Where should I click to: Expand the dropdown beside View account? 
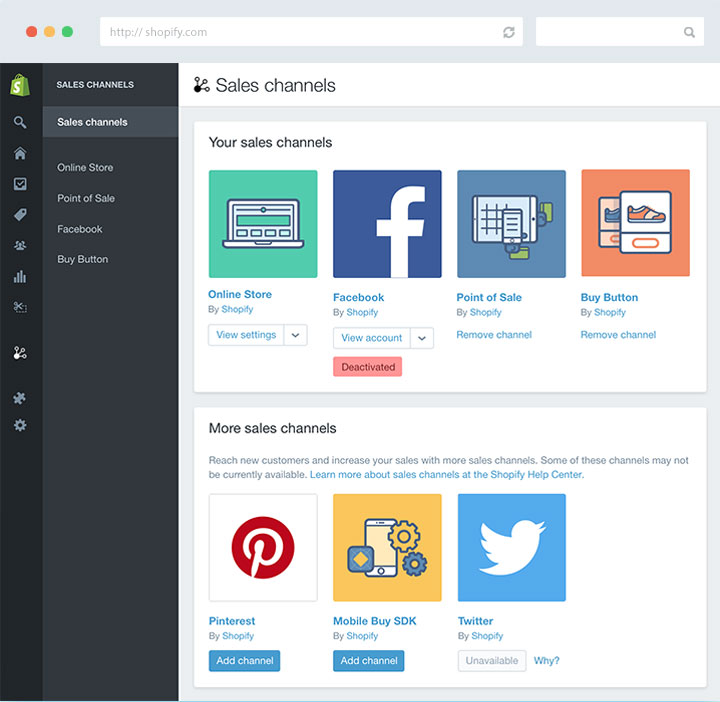pos(422,338)
